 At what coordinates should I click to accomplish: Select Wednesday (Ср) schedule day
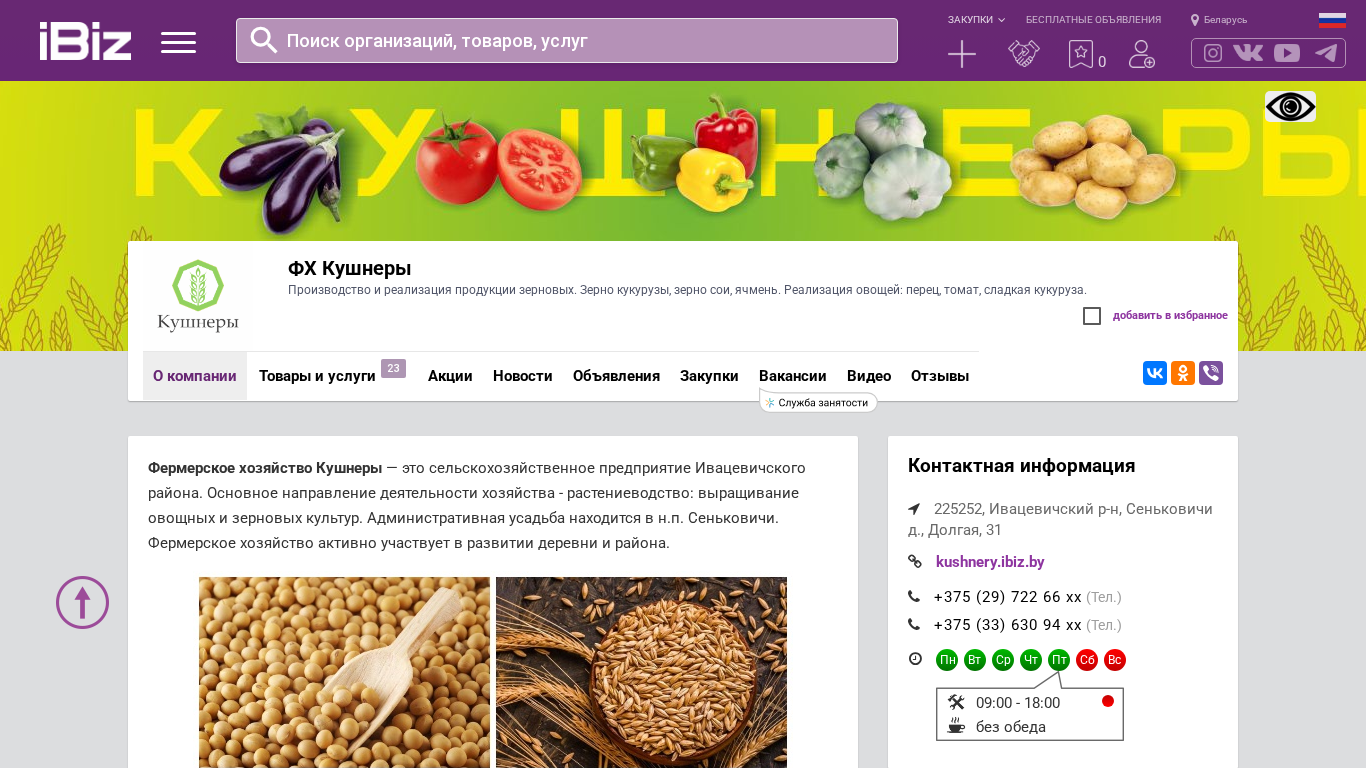[x=1003, y=660]
